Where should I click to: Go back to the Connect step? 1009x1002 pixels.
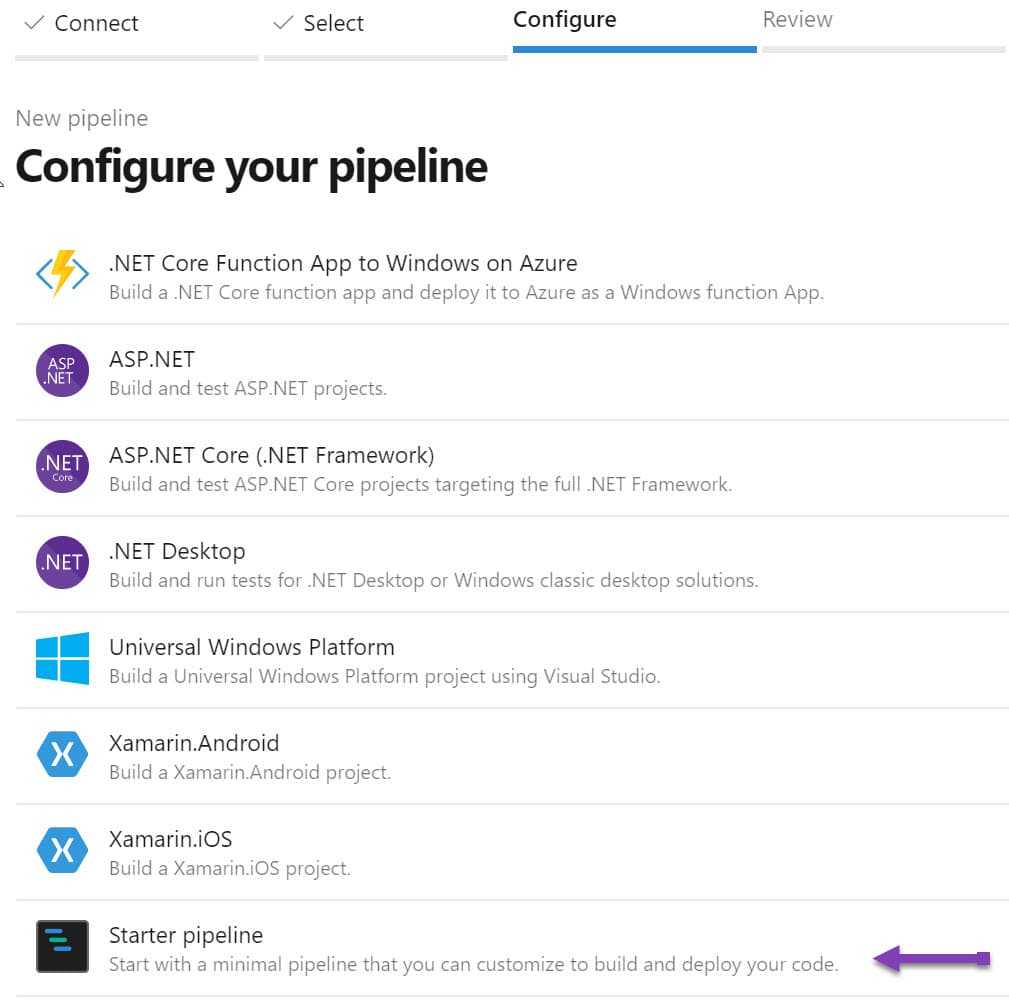pos(96,23)
